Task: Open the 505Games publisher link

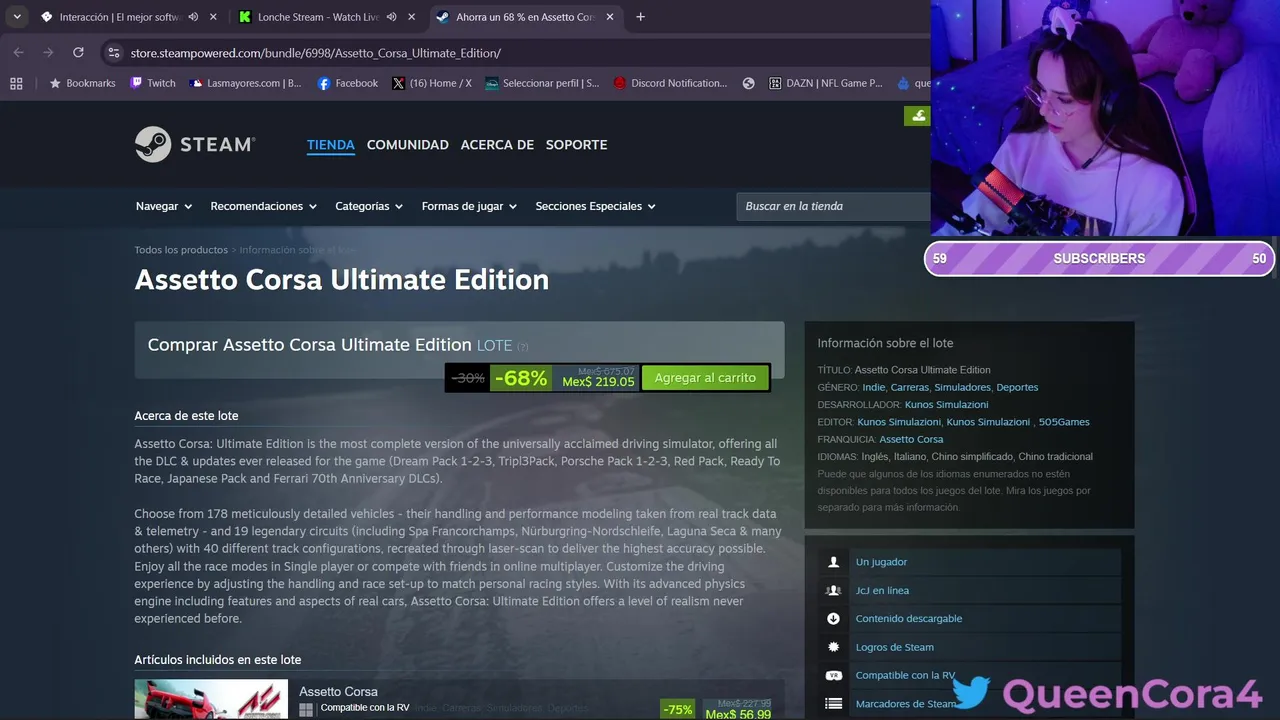Action: (x=1064, y=422)
